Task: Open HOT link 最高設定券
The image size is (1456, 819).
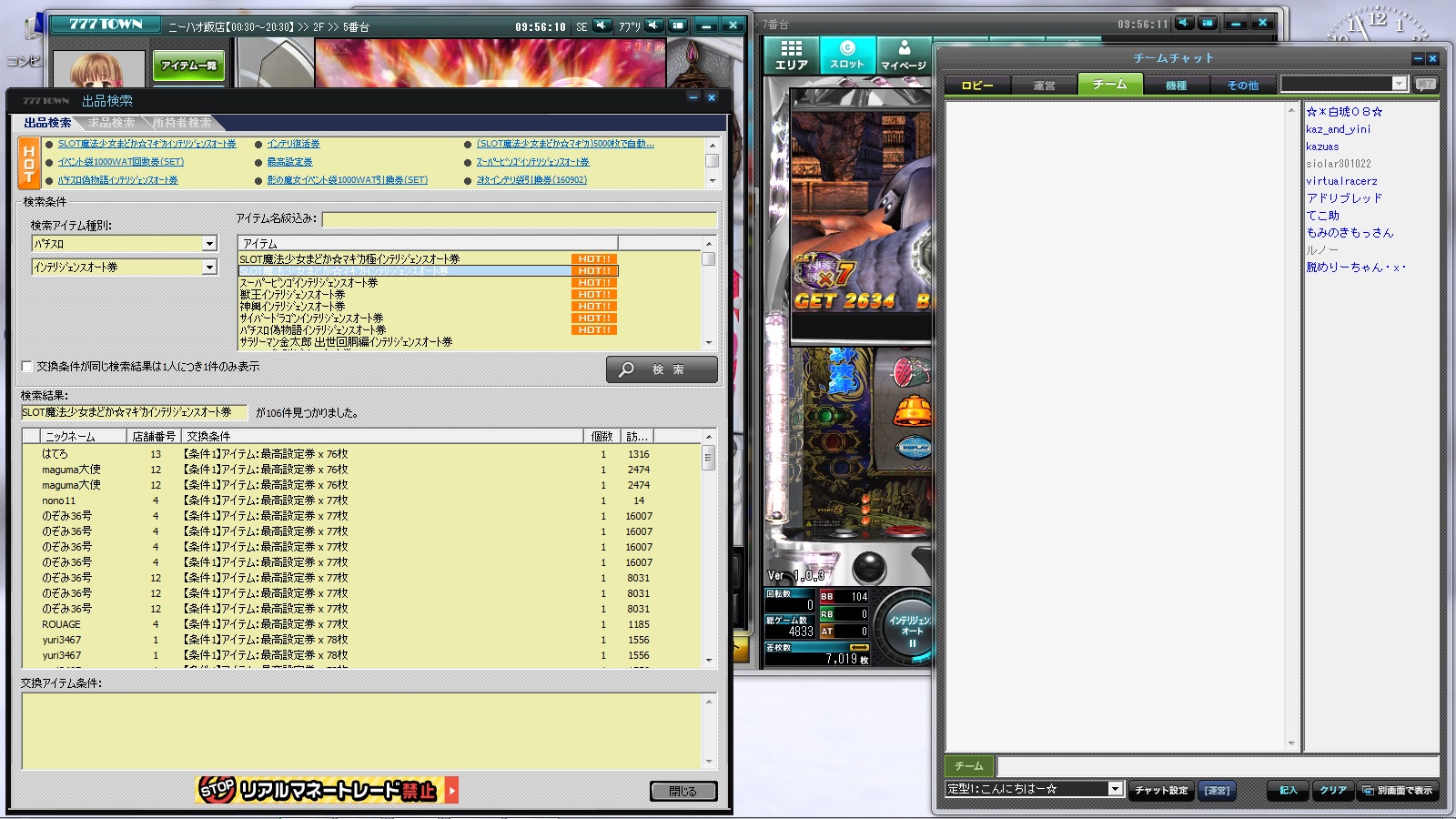Action: (289, 162)
